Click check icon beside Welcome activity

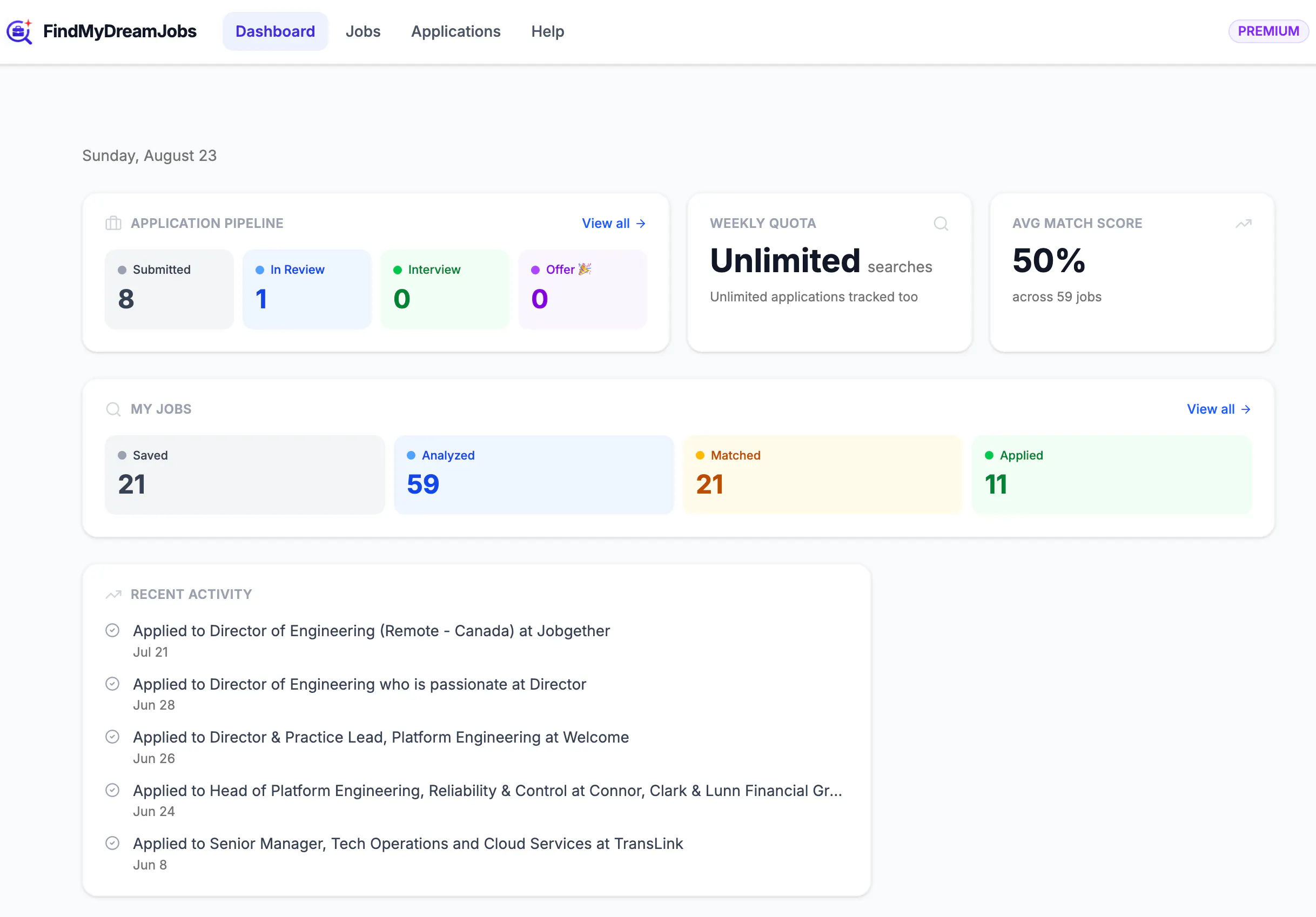[x=112, y=737]
